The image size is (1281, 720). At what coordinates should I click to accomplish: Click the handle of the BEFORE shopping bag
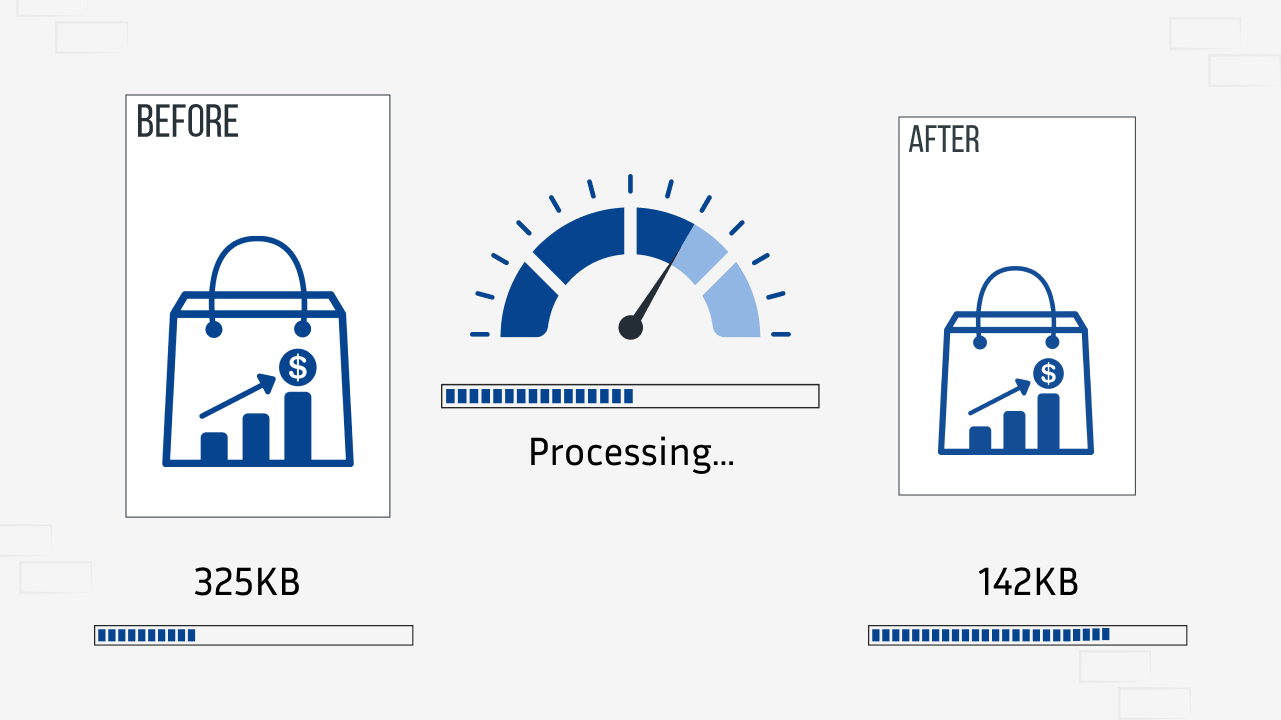(258, 260)
